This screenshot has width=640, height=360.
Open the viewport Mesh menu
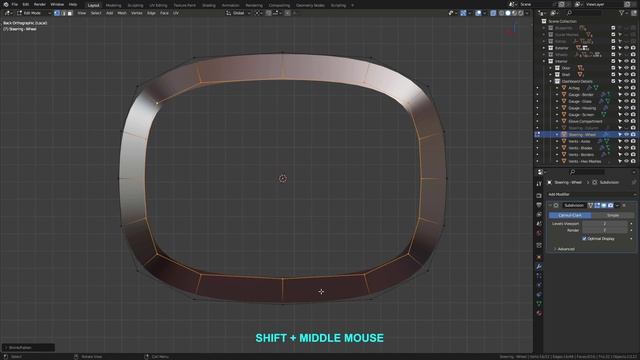(x=122, y=13)
